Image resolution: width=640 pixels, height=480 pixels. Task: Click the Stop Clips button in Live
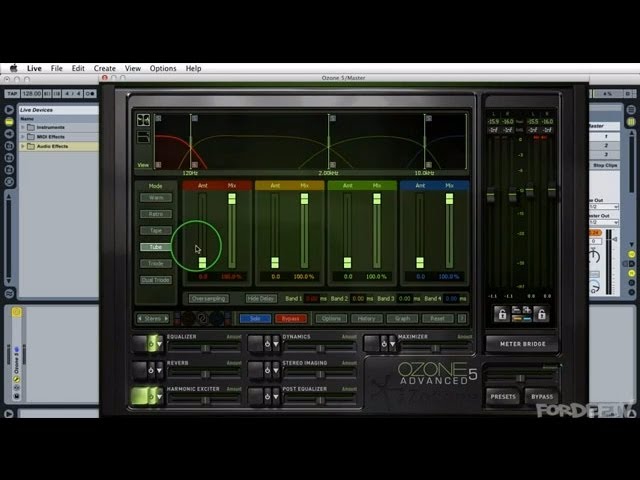(604, 165)
